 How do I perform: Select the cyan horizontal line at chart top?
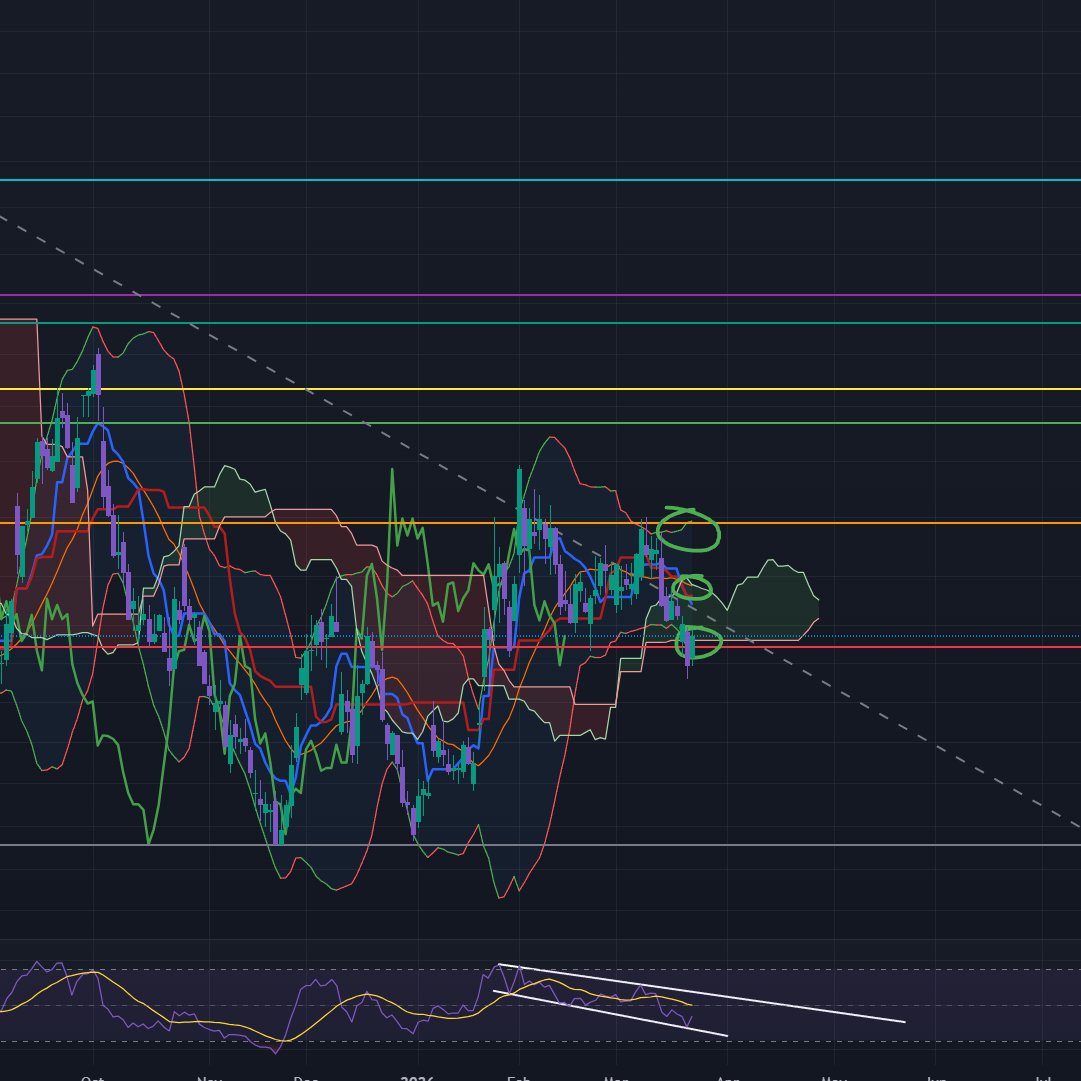click(x=540, y=180)
